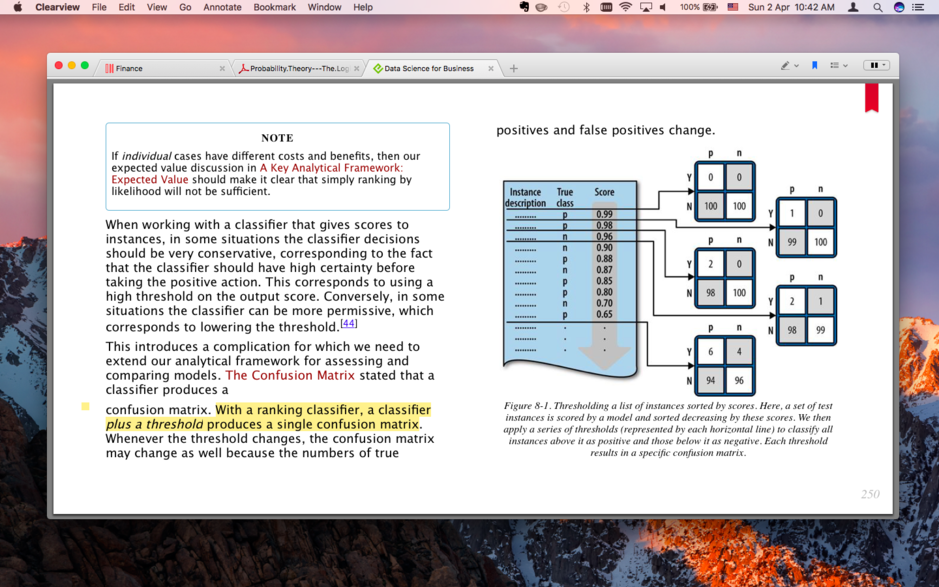Open Spotlight search in the menu bar
The width and height of the screenshot is (939, 587).
876,8
